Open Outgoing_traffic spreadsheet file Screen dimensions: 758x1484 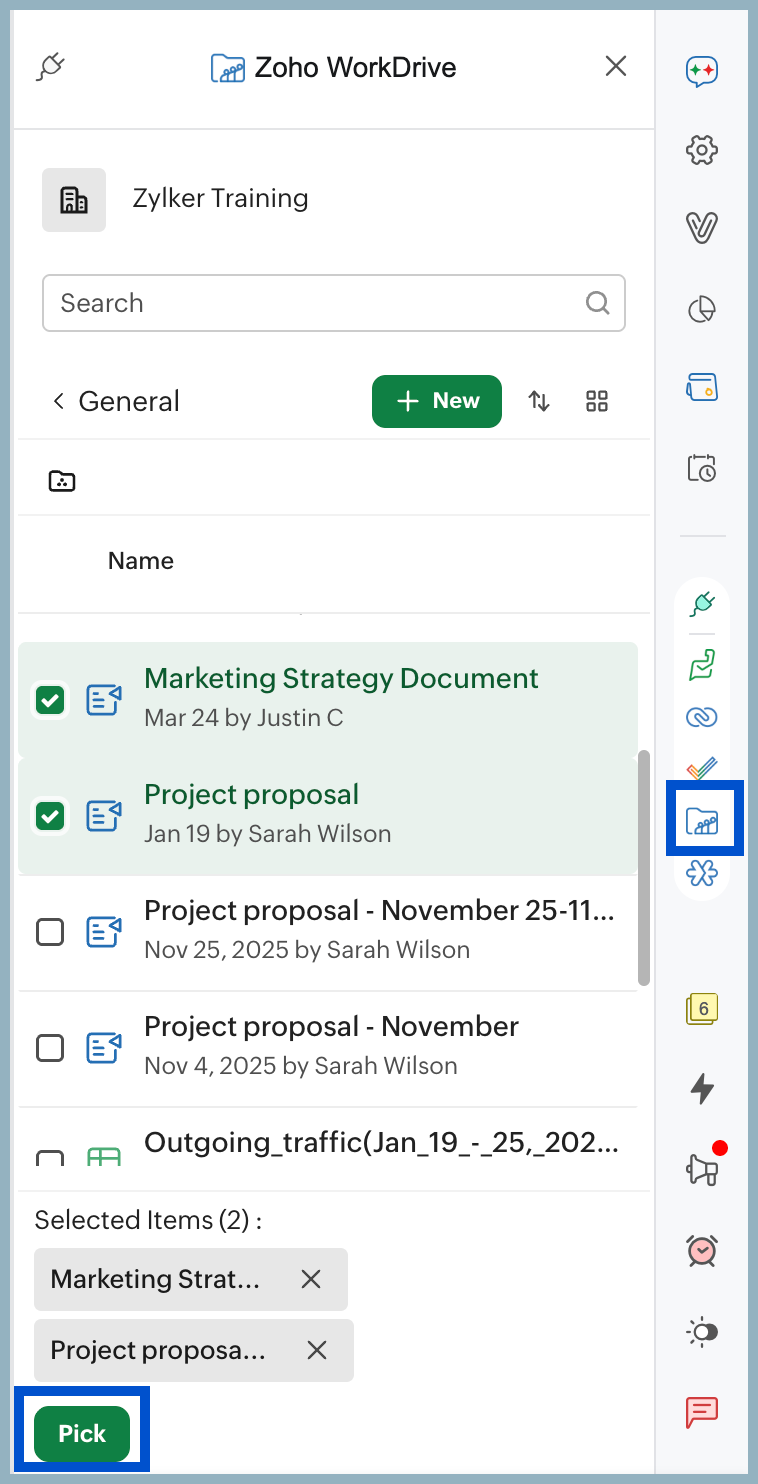tap(381, 1142)
